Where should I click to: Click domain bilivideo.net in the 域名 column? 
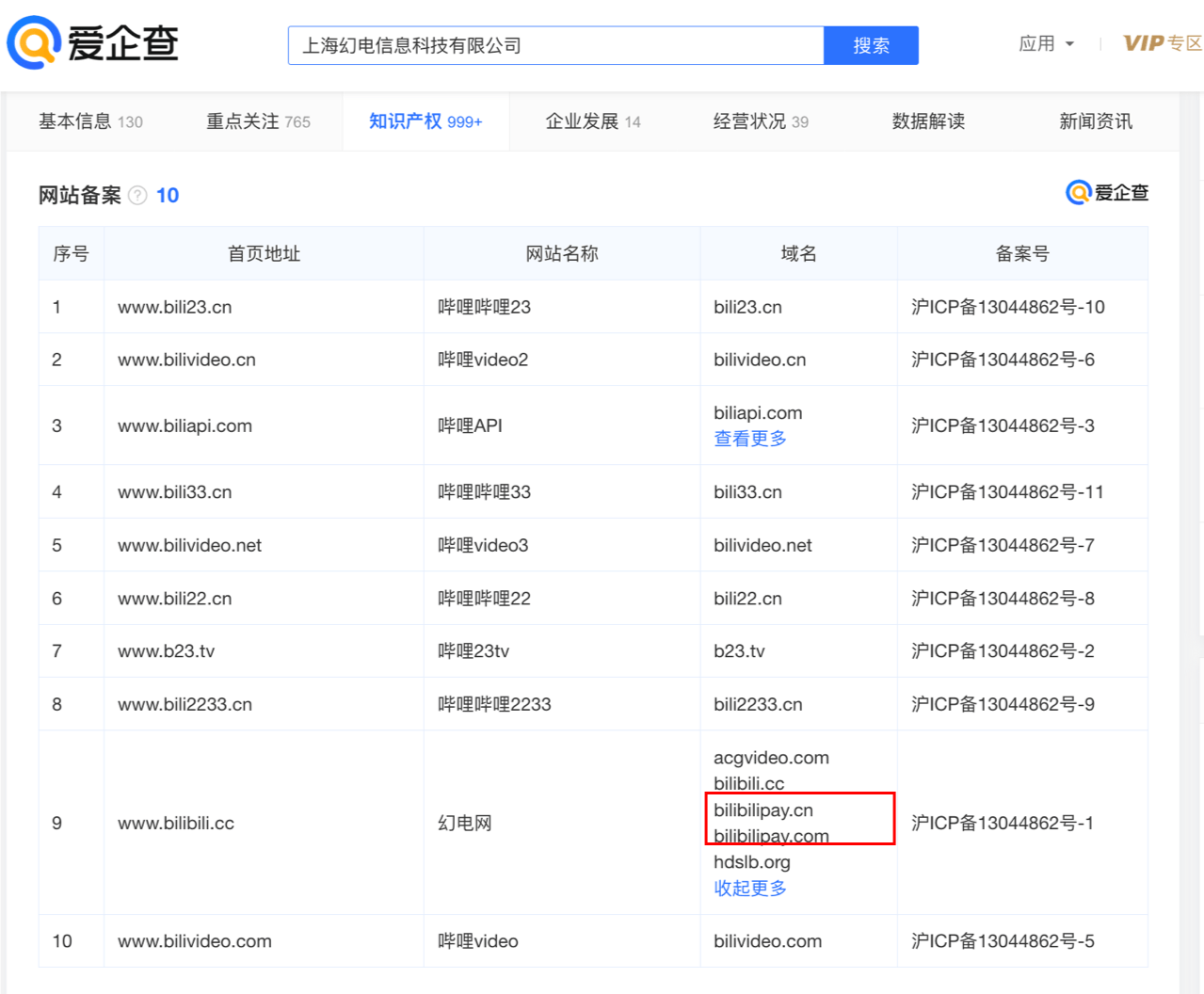[763, 545]
